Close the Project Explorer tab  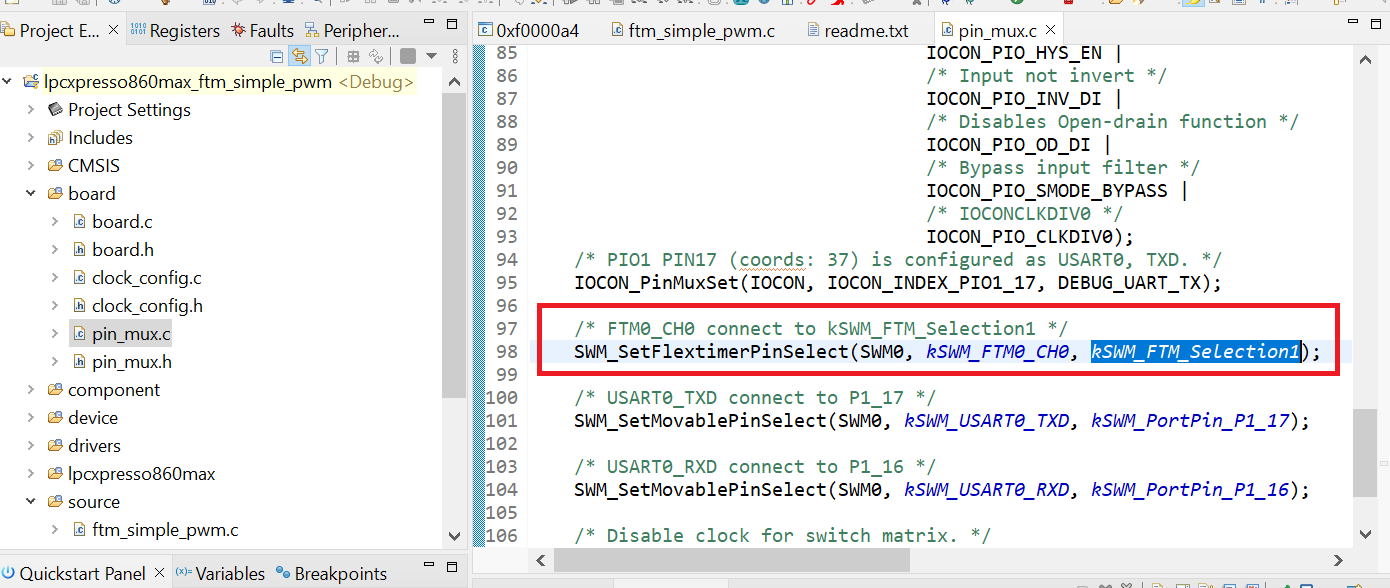pos(113,31)
